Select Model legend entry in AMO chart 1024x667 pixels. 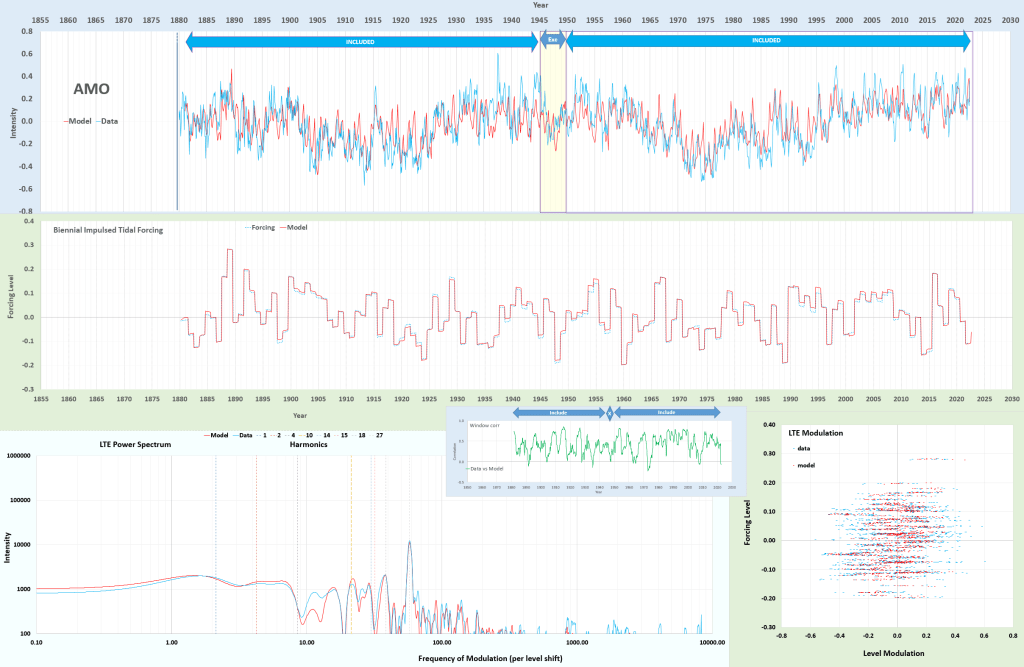tap(81, 122)
